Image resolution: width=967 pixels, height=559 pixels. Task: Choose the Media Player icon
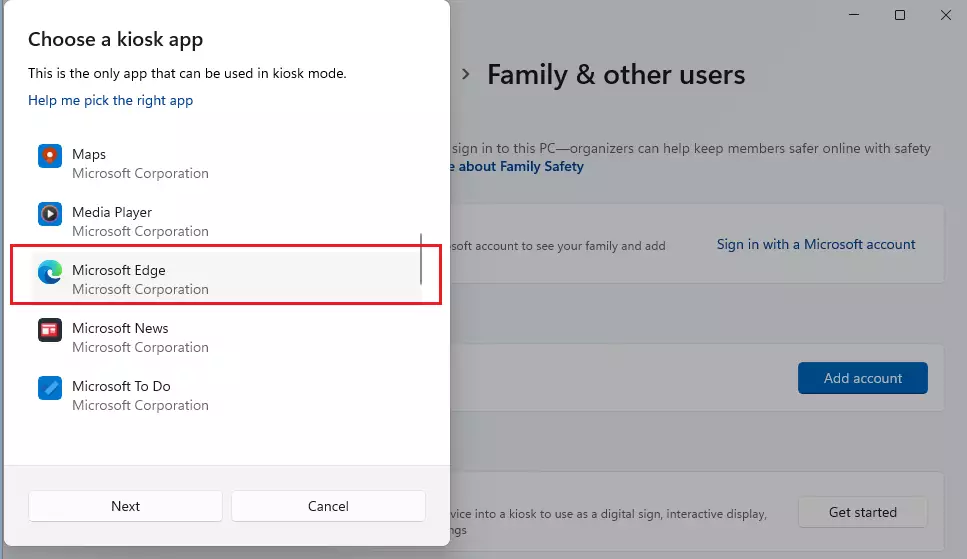(49, 214)
